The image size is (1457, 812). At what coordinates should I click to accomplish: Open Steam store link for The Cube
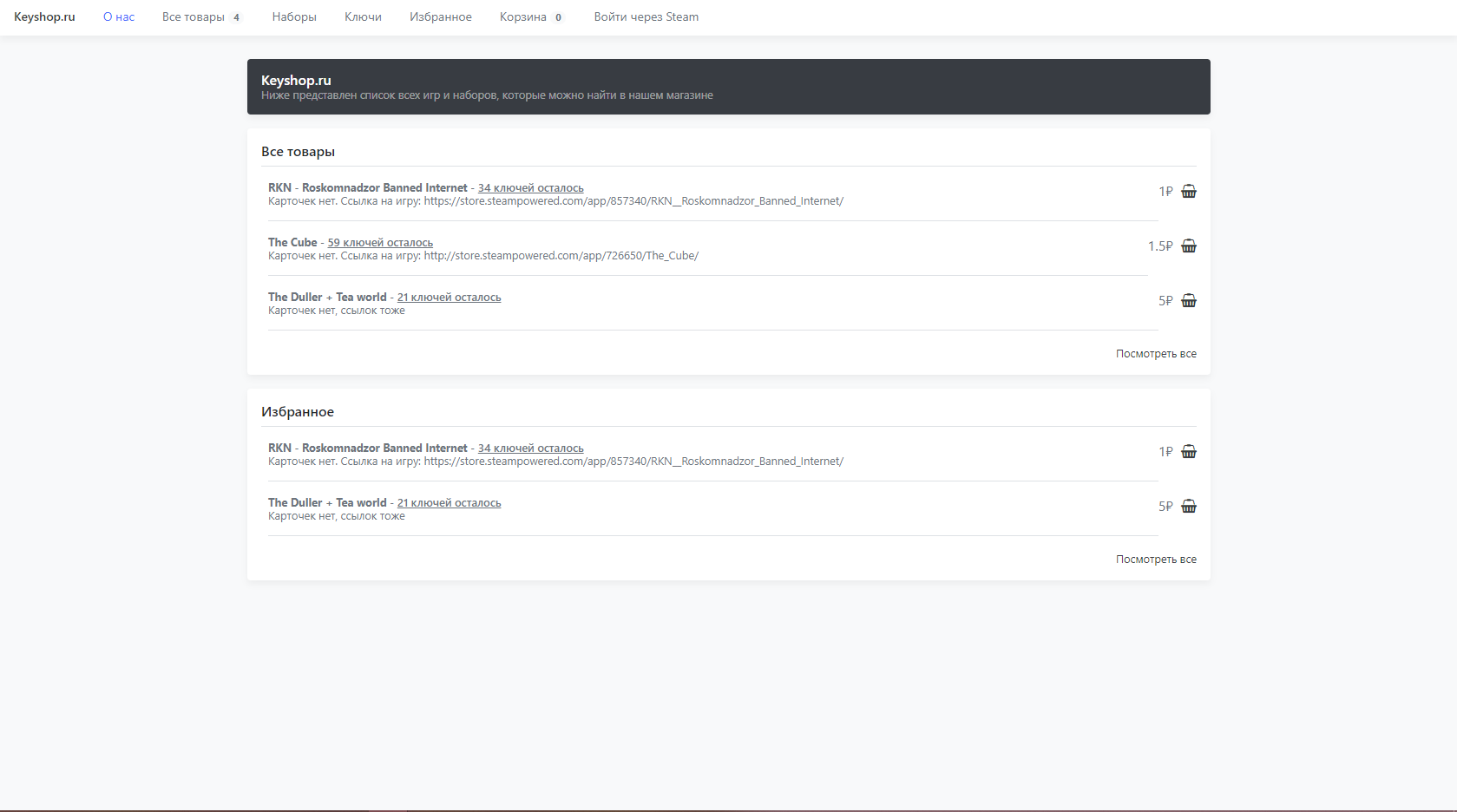coord(561,256)
